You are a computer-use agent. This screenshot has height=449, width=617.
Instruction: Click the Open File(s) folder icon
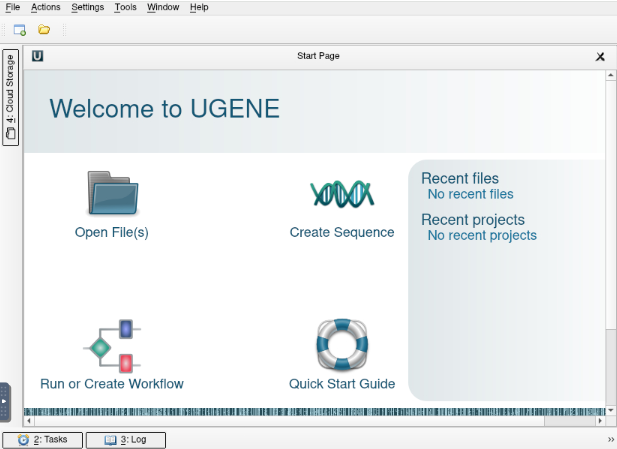[x=113, y=193]
